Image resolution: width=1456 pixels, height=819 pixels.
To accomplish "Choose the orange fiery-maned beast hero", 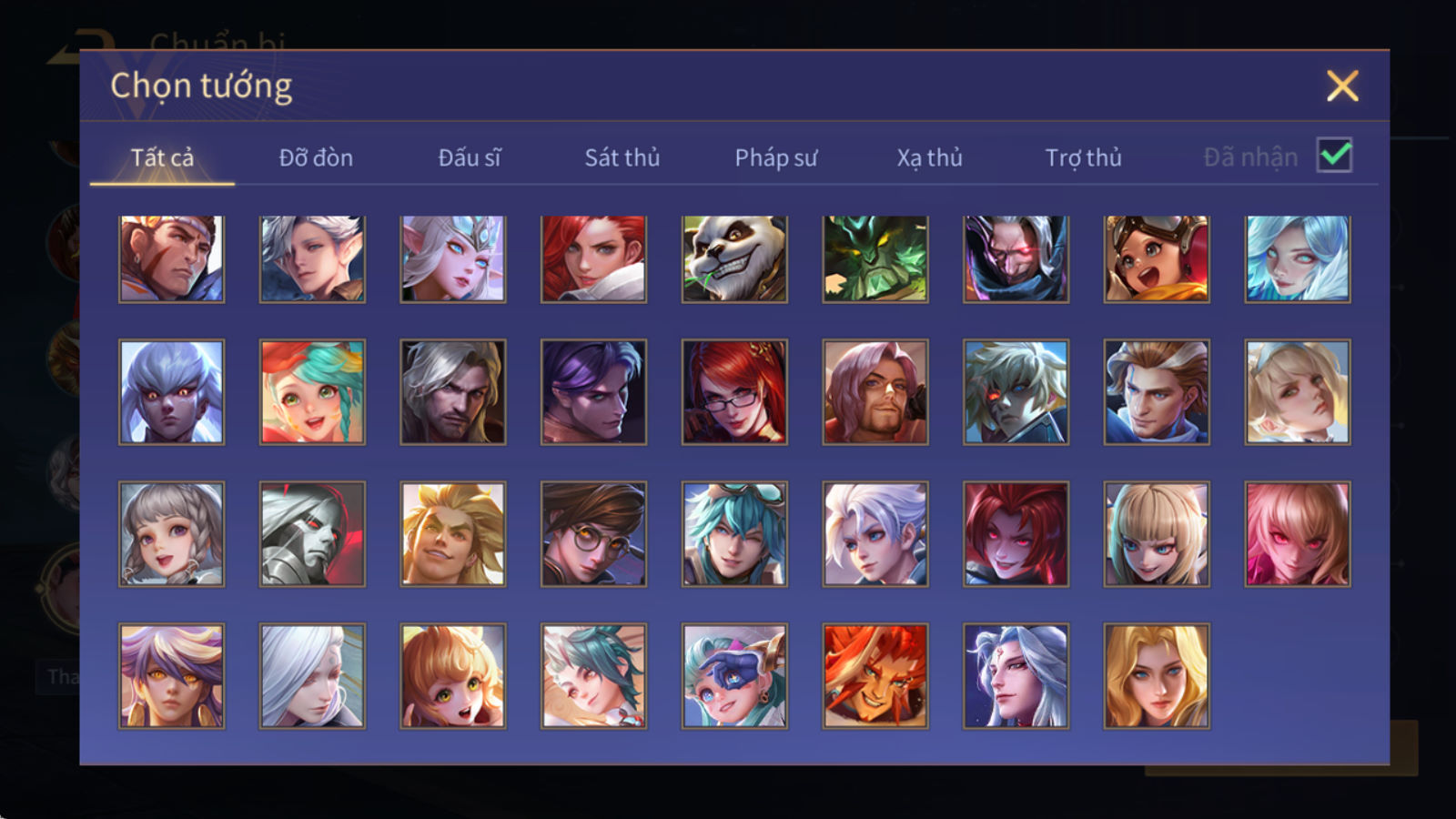I will pos(875,676).
